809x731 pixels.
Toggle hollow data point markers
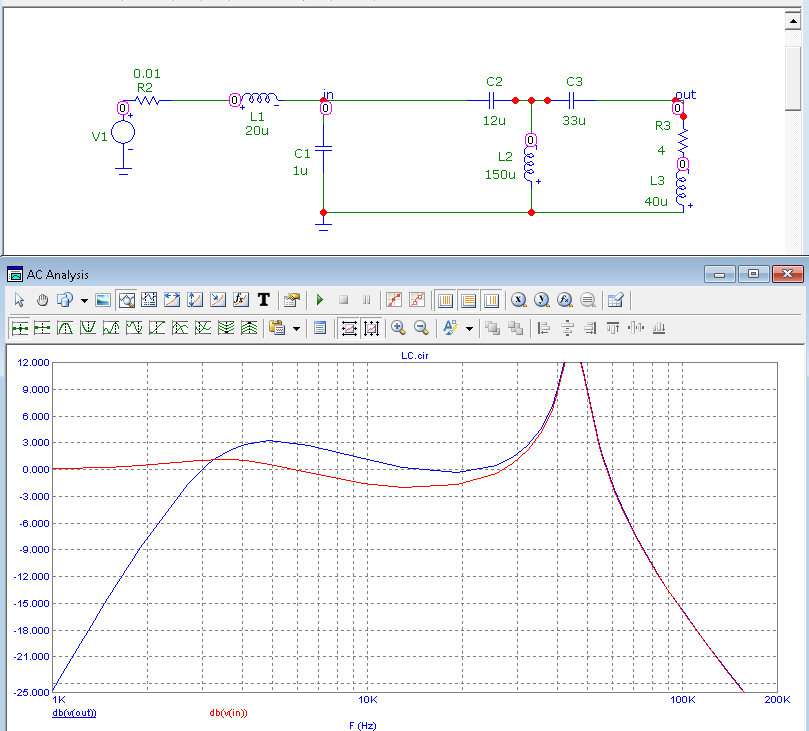click(x=417, y=300)
